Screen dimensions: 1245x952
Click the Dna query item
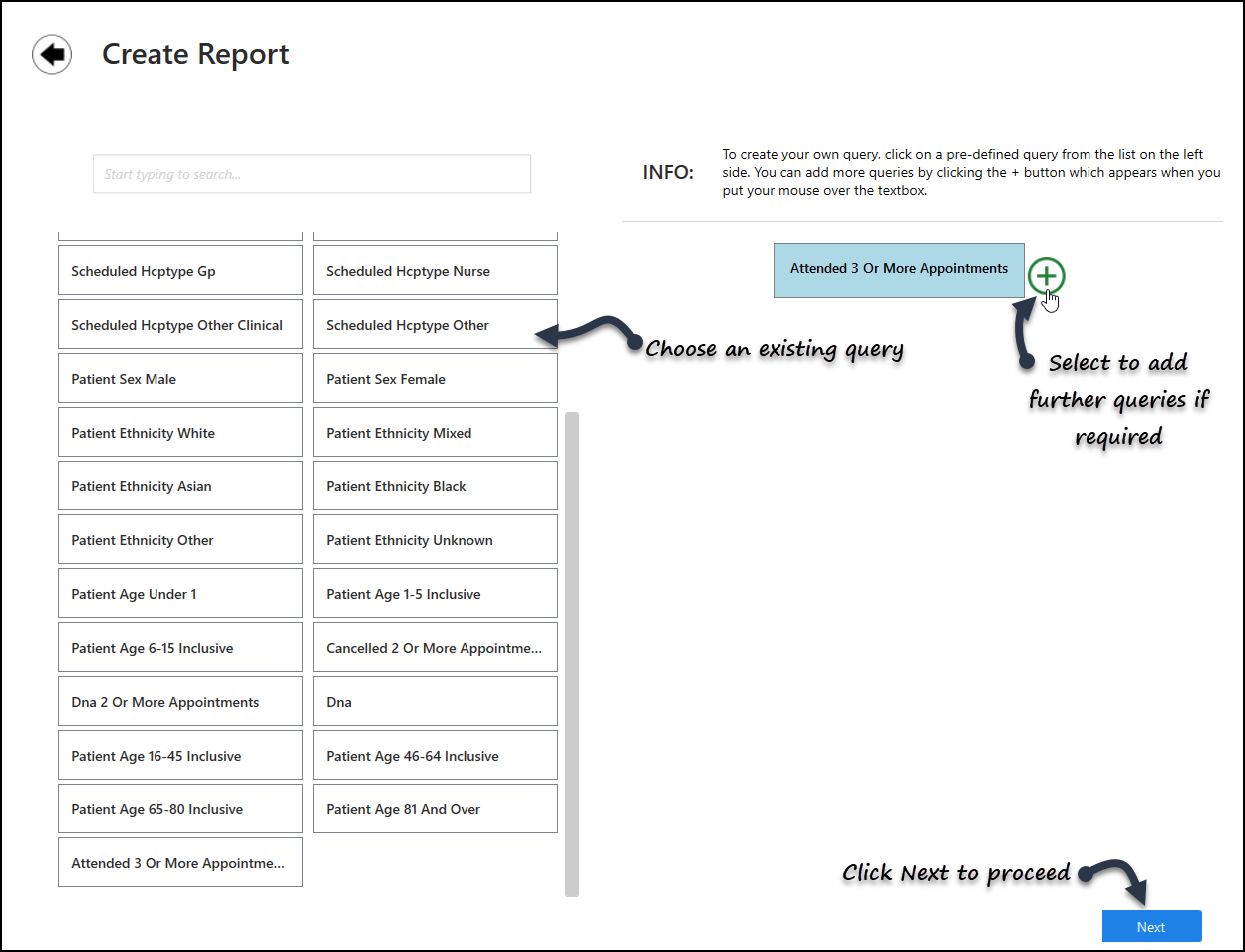pos(435,702)
